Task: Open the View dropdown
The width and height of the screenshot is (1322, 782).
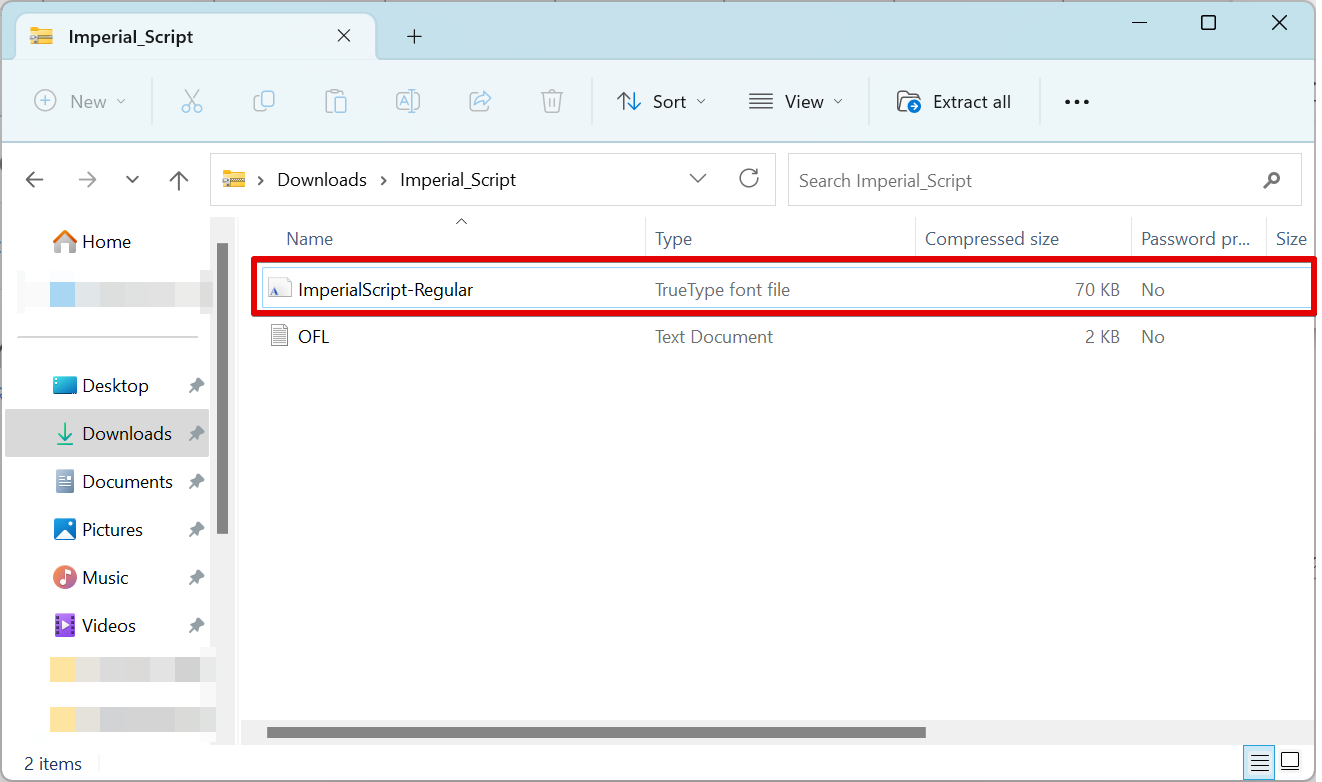Action: pyautogui.click(x=796, y=101)
